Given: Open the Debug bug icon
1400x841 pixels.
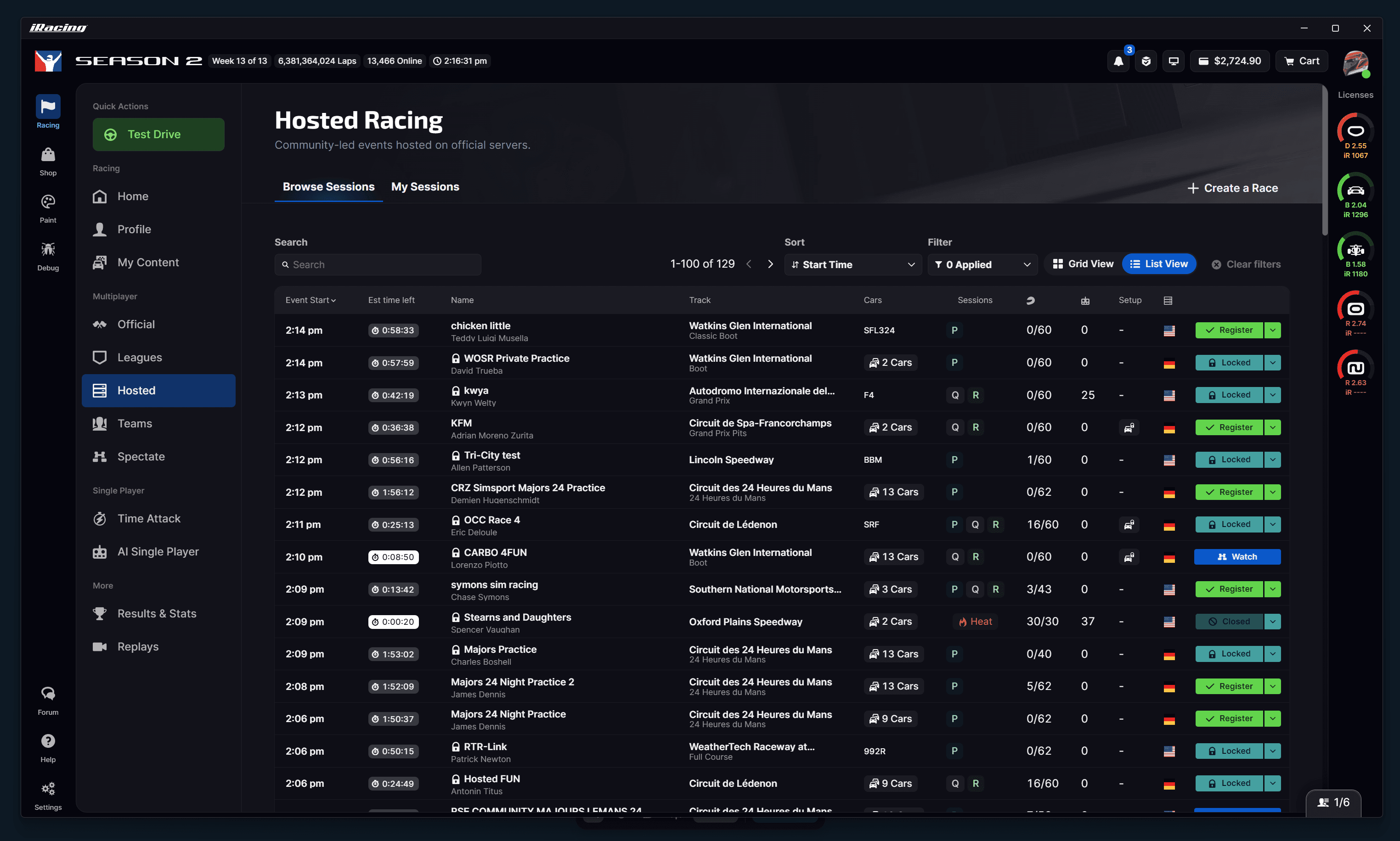Looking at the screenshot, I should click(x=48, y=257).
